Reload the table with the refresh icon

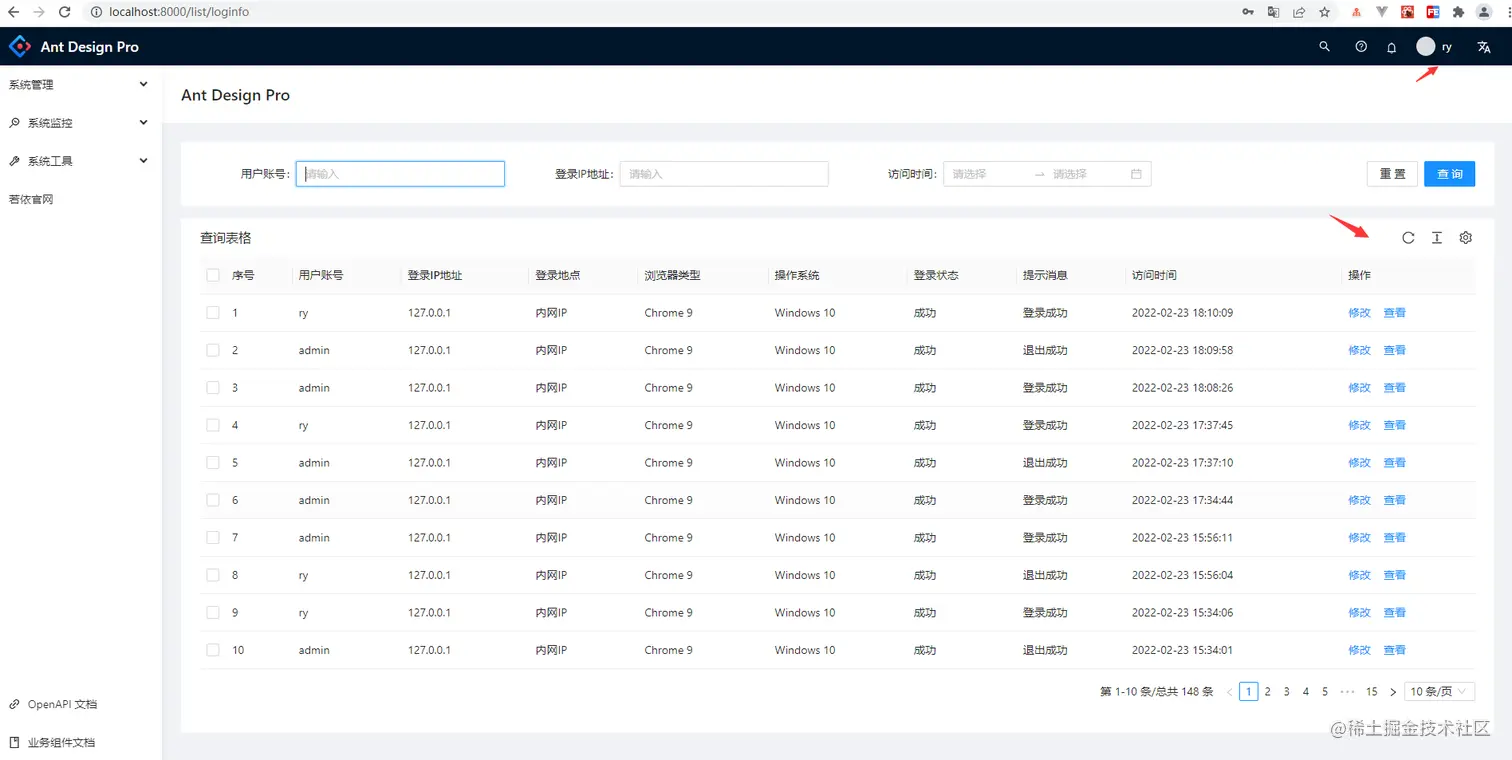pyautogui.click(x=1408, y=238)
